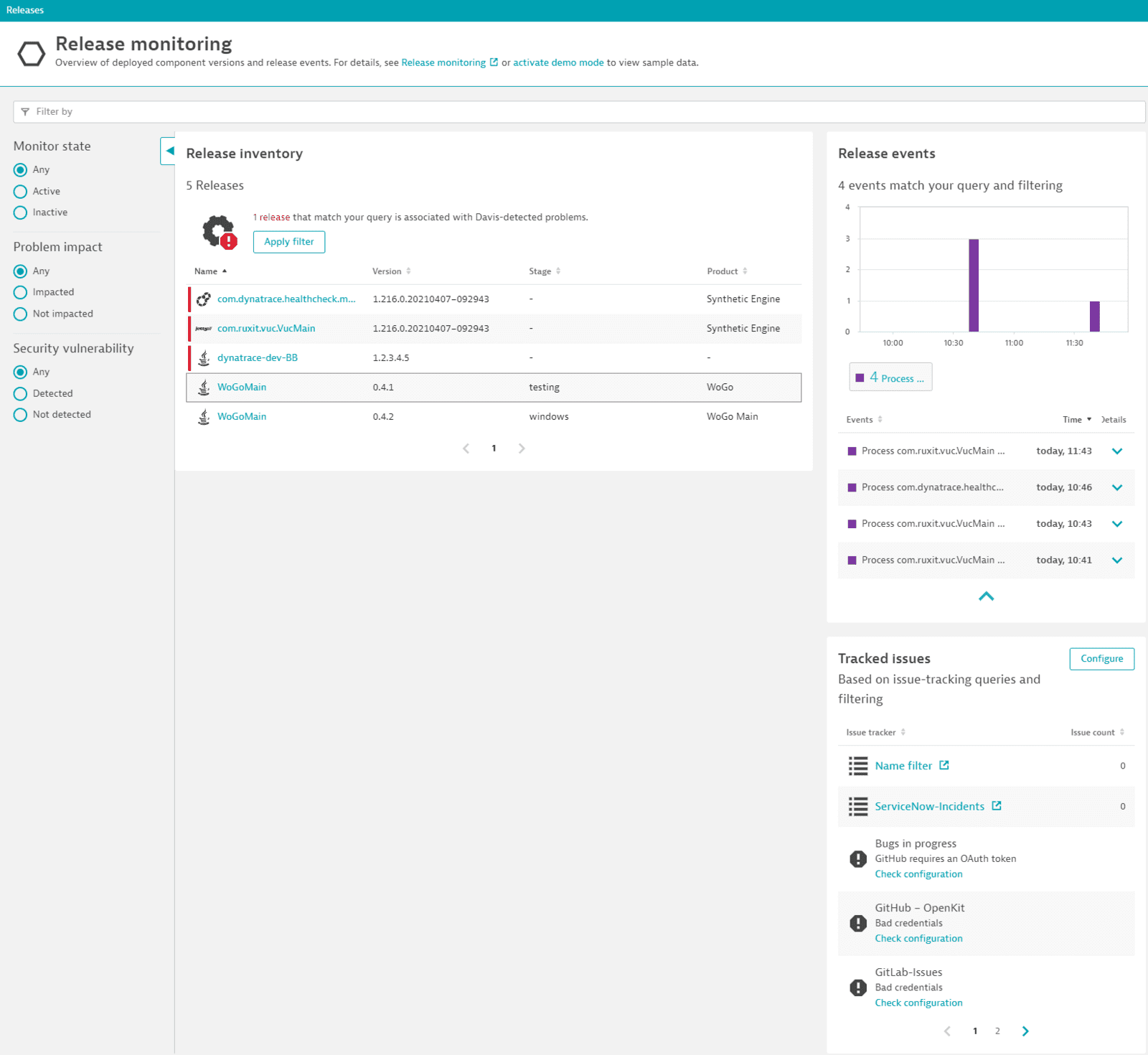
Task: Open the Releases item in the top bar
Action: coord(25,9)
